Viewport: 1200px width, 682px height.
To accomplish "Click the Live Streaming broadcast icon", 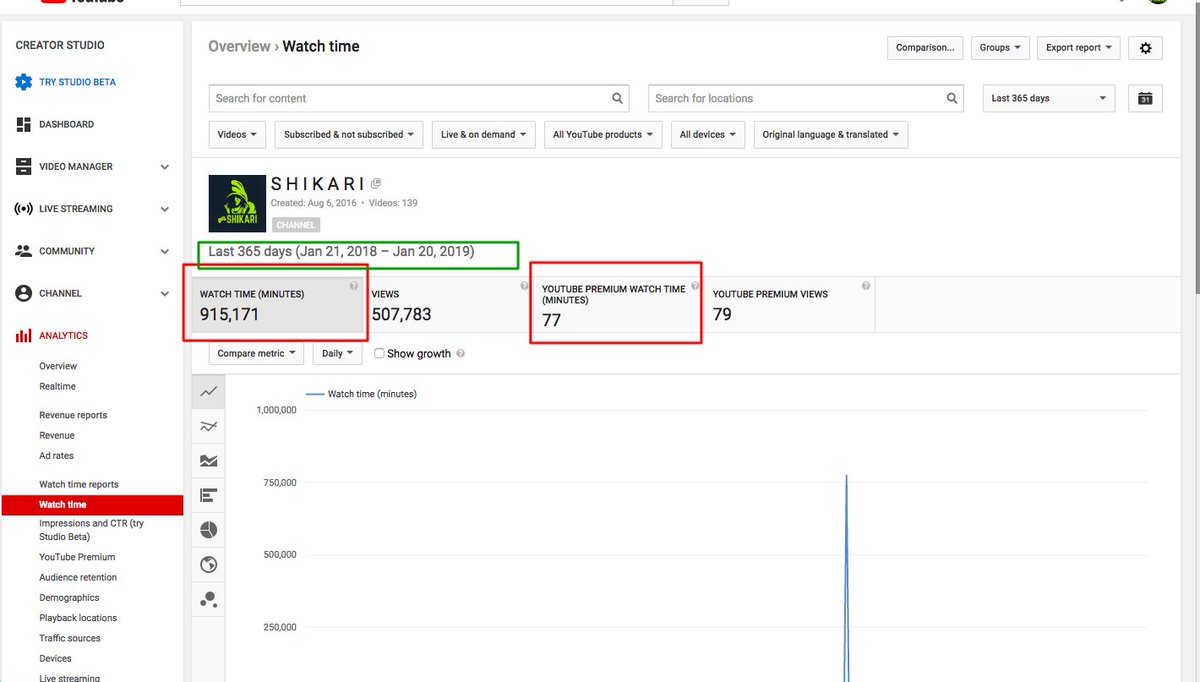I will (x=24, y=209).
